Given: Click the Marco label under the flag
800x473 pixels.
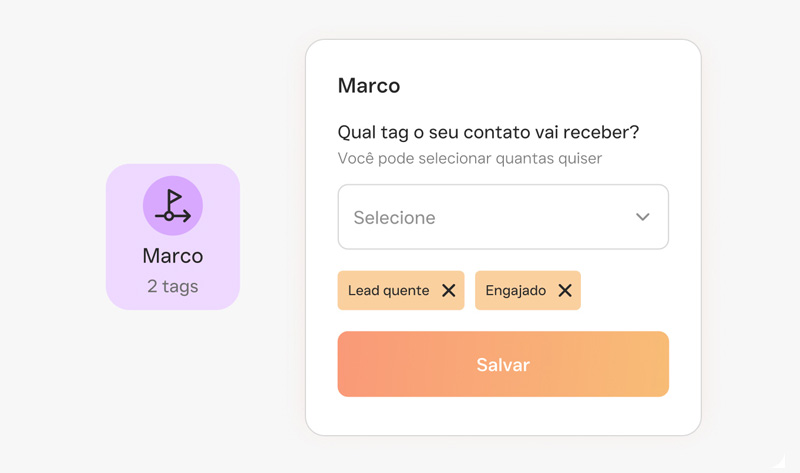Looking at the screenshot, I should [173, 256].
